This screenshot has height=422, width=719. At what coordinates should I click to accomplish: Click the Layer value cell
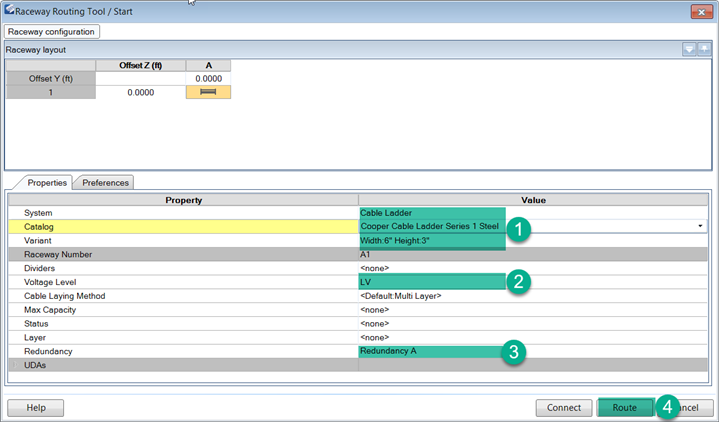coord(533,338)
